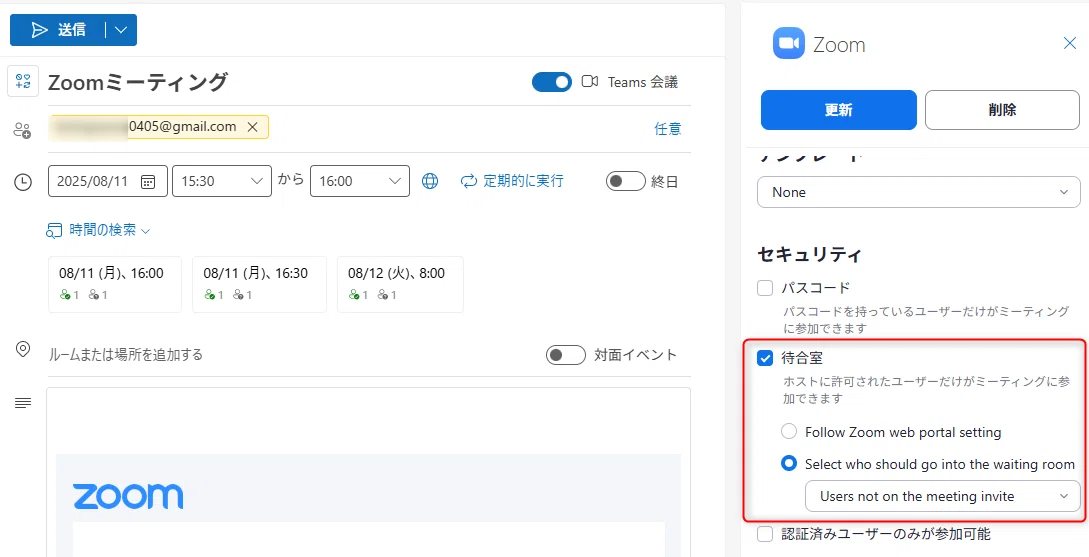Viewport: 1089px width, 557px height.
Task: Uncheck the 待合室 waiting room checkbox
Action: pos(765,358)
